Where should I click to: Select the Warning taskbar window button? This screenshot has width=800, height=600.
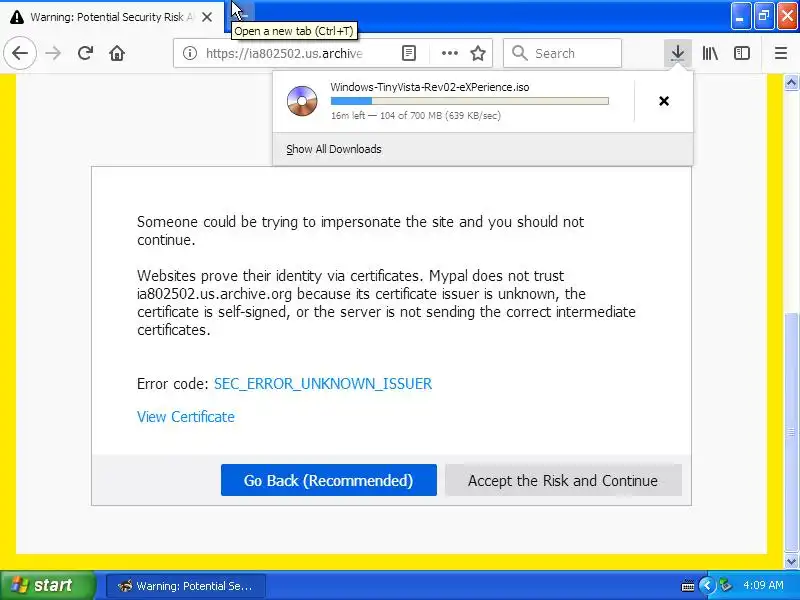click(x=186, y=586)
